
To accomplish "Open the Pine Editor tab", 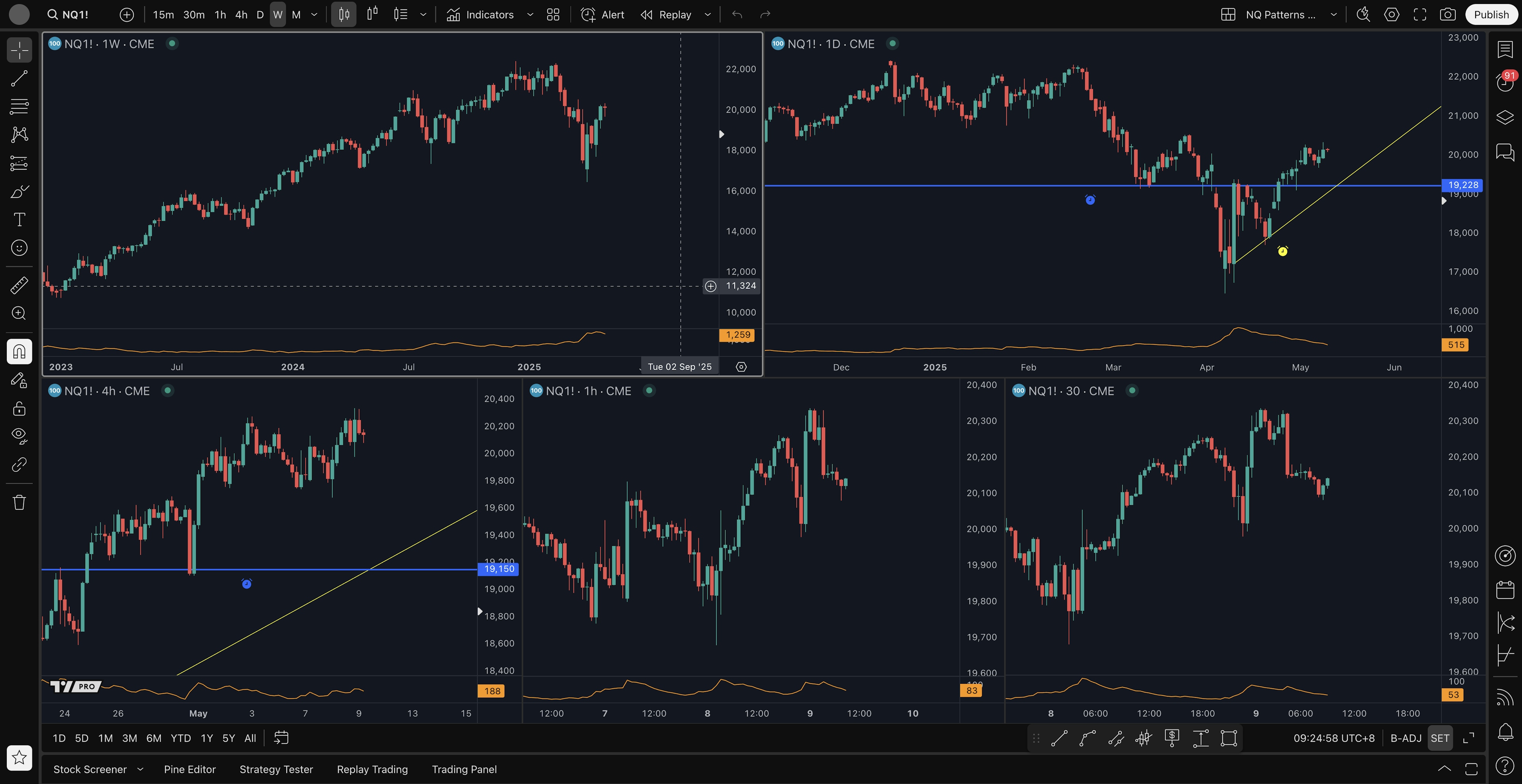I will coord(190,769).
